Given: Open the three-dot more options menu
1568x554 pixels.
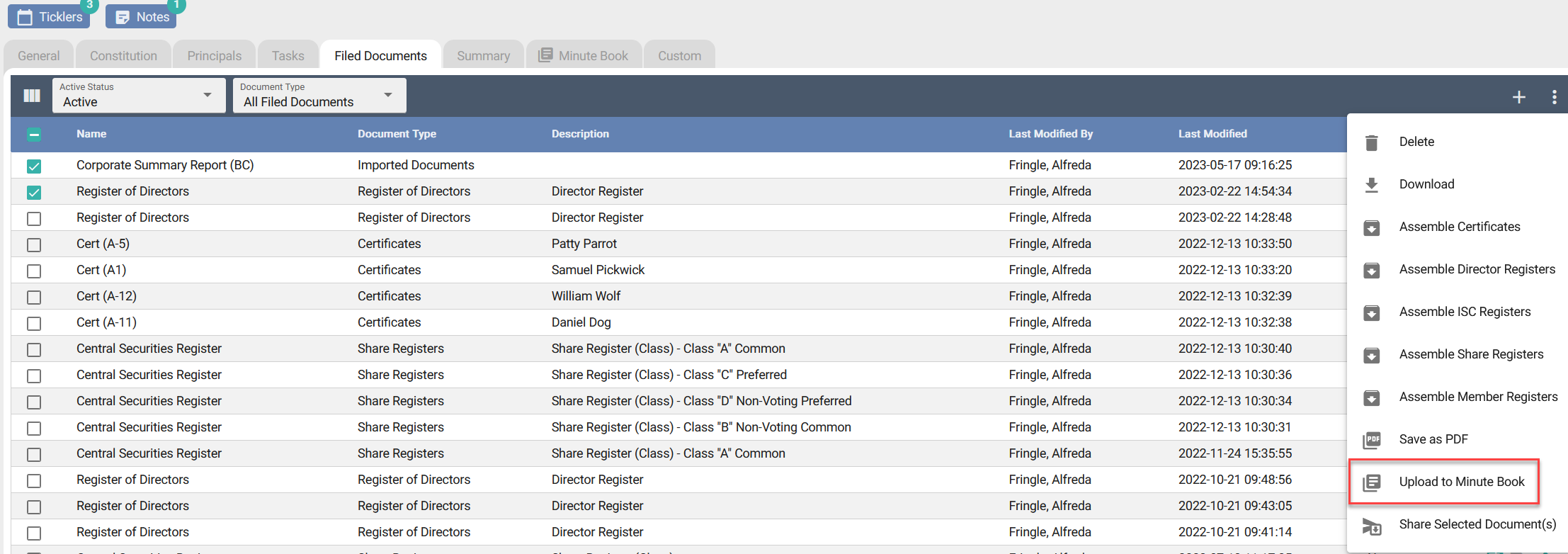Looking at the screenshot, I should [x=1554, y=97].
